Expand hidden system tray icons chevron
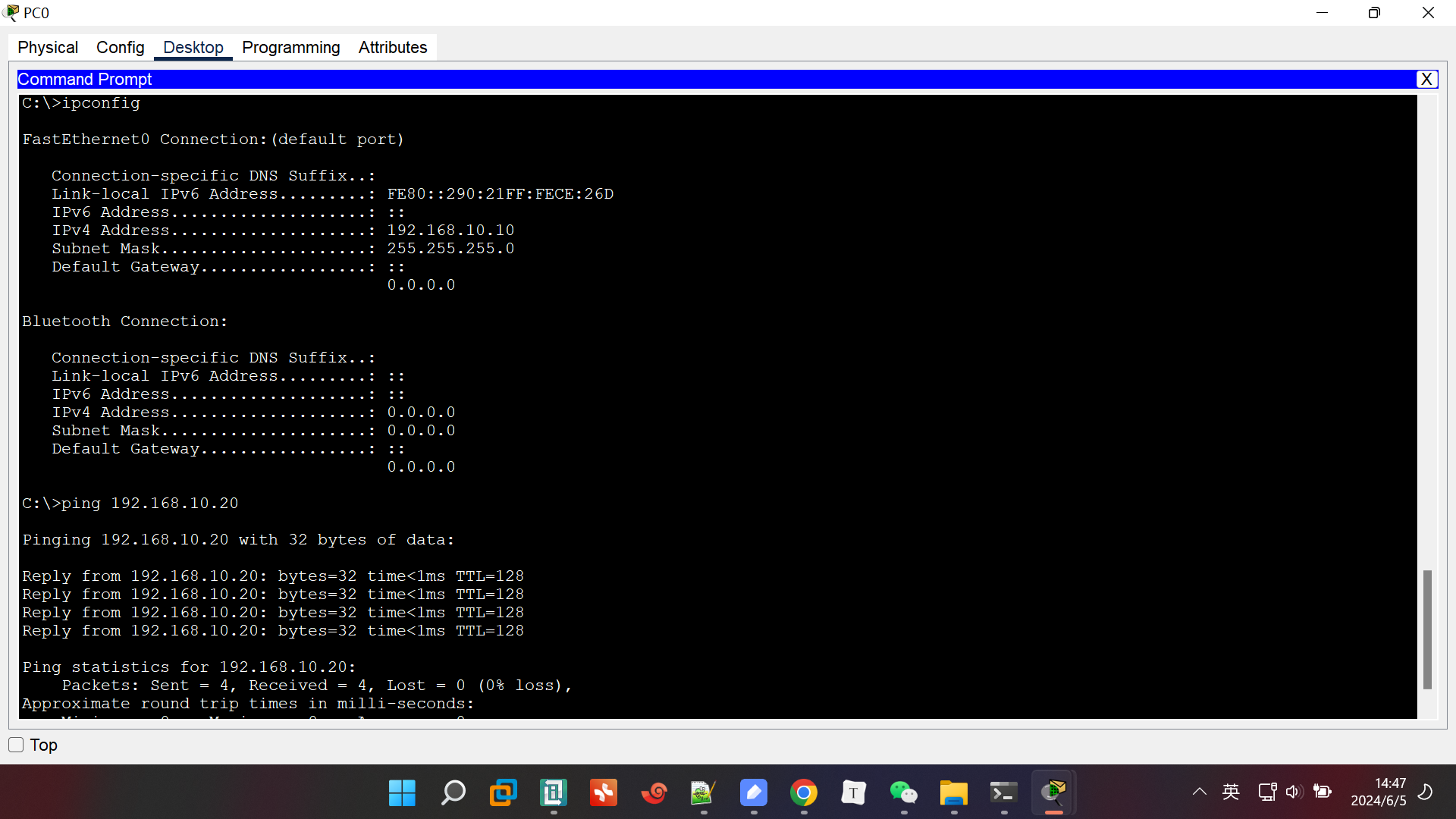 pos(1199,792)
